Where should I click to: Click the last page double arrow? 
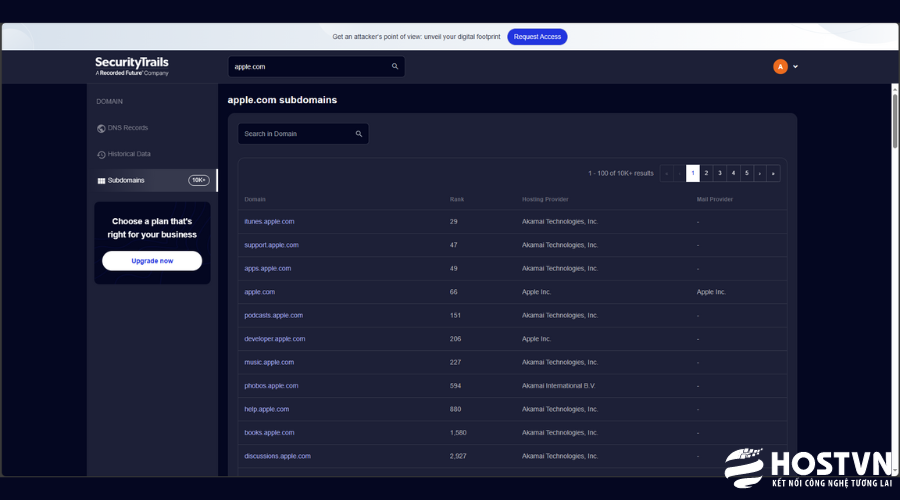[773, 173]
